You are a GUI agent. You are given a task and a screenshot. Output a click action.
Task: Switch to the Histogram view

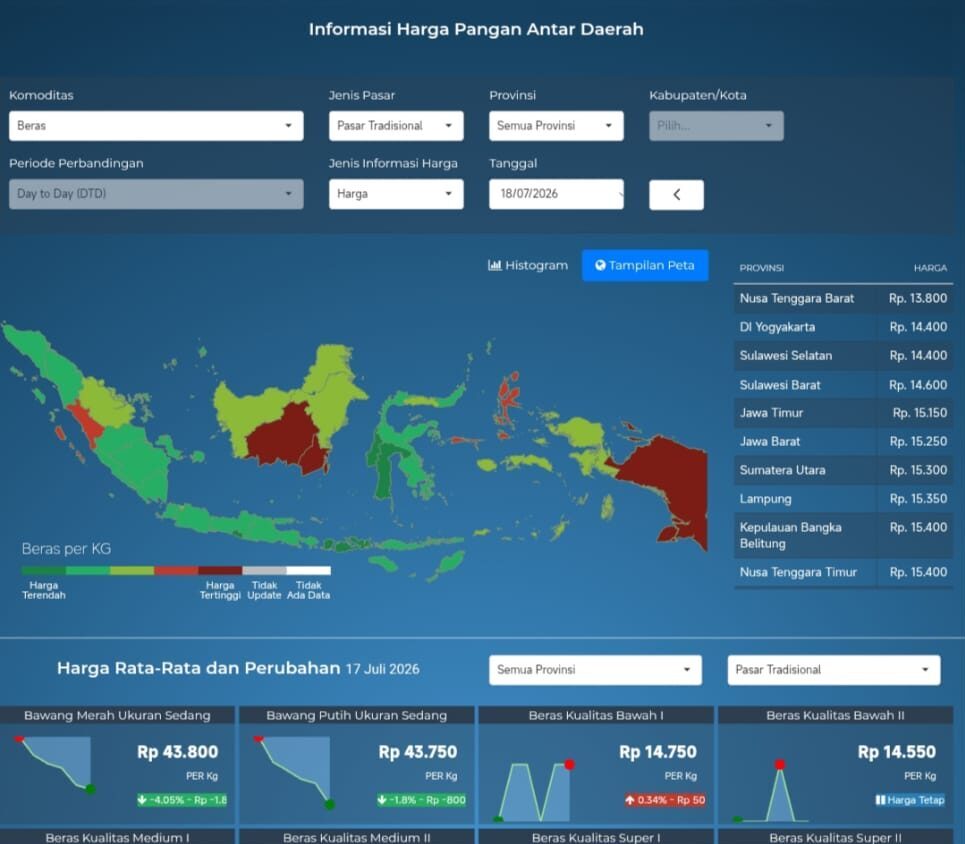click(x=527, y=265)
